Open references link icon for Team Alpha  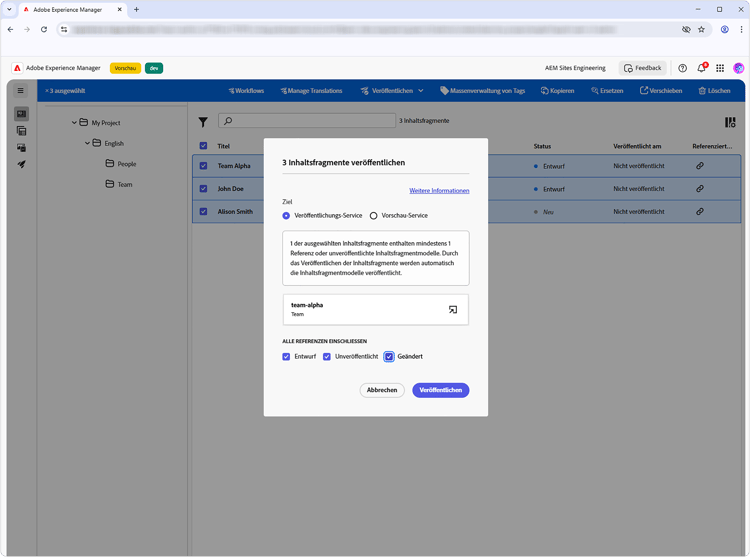point(700,166)
